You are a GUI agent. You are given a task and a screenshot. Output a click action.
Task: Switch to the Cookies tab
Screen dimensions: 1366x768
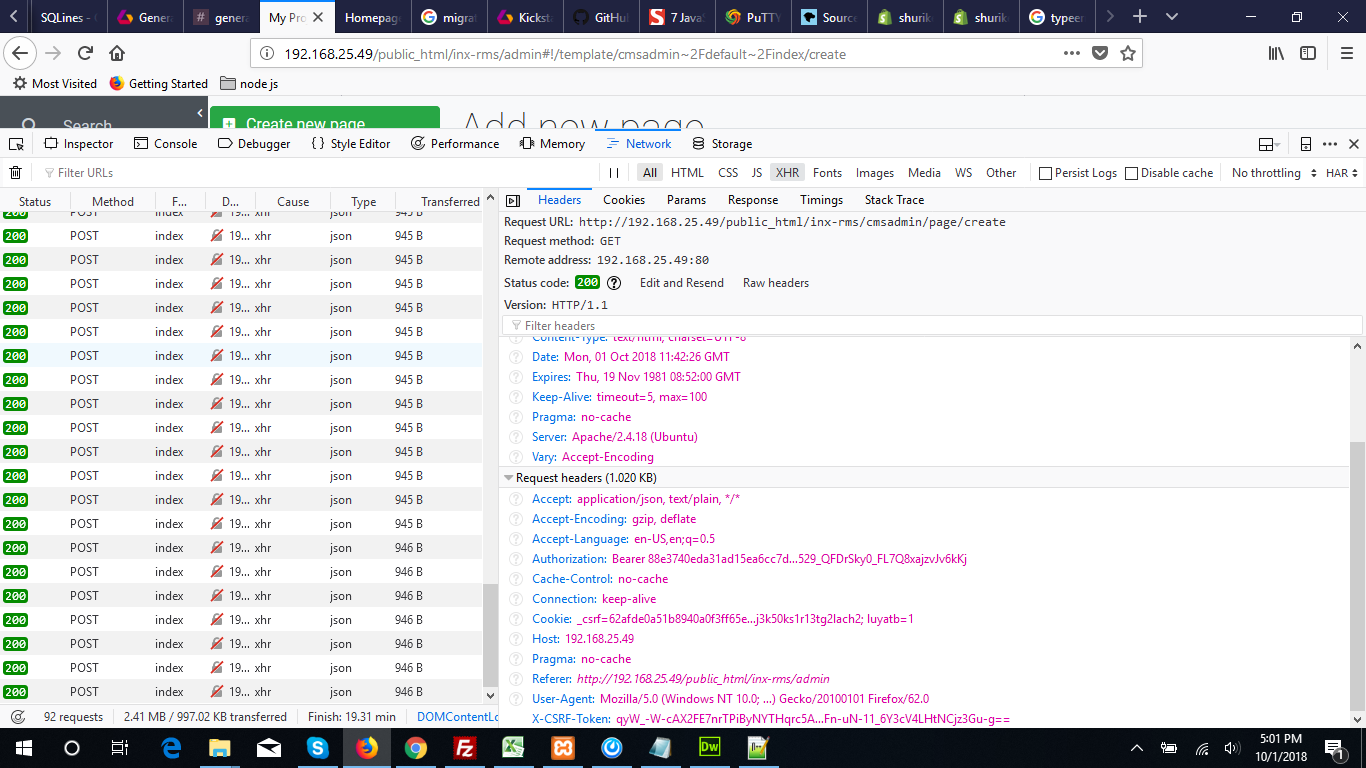point(623,199)
